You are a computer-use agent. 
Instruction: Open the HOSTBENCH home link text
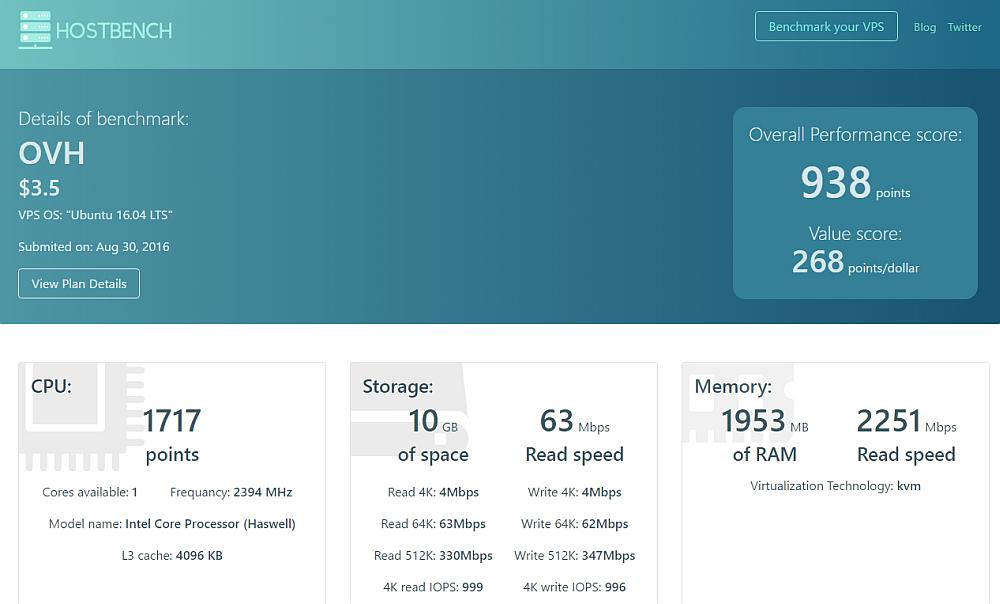pyautogui.click(x=114, y=31)
